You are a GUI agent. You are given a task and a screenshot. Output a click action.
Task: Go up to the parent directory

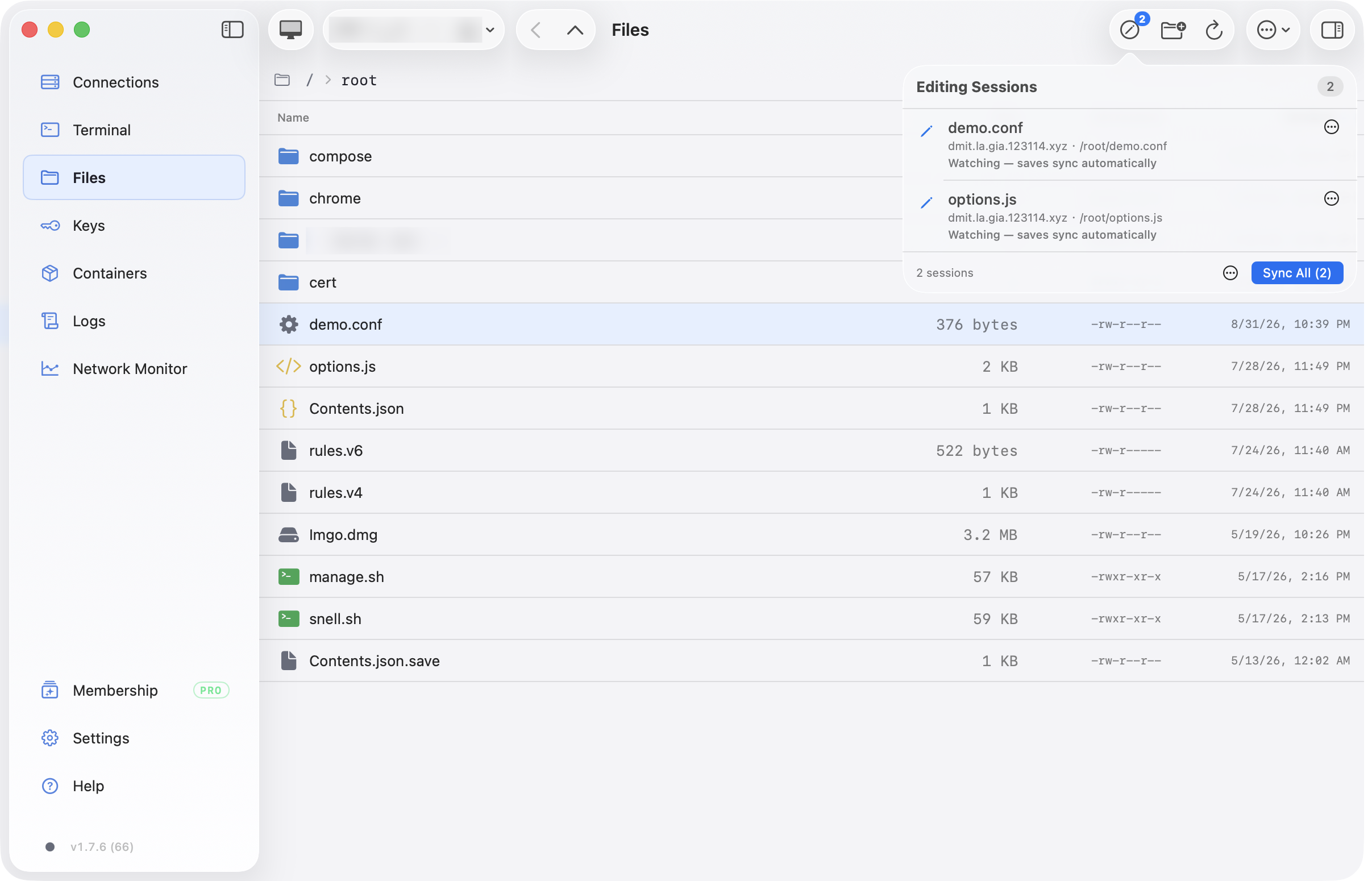(575, 30)
